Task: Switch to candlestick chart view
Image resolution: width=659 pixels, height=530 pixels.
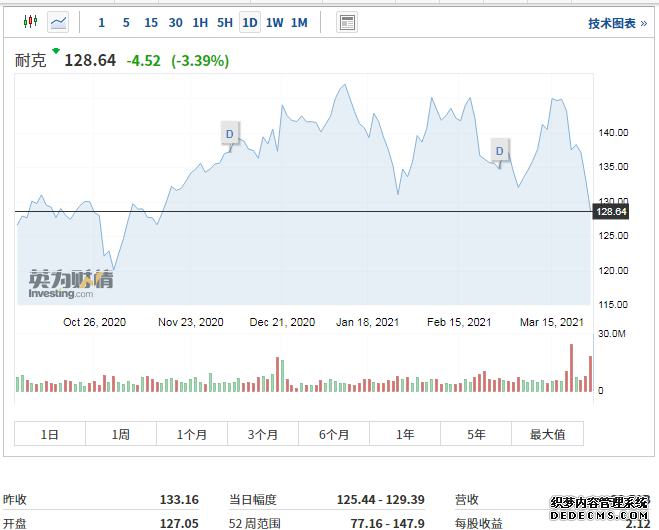Action: (x=30, y=22)
